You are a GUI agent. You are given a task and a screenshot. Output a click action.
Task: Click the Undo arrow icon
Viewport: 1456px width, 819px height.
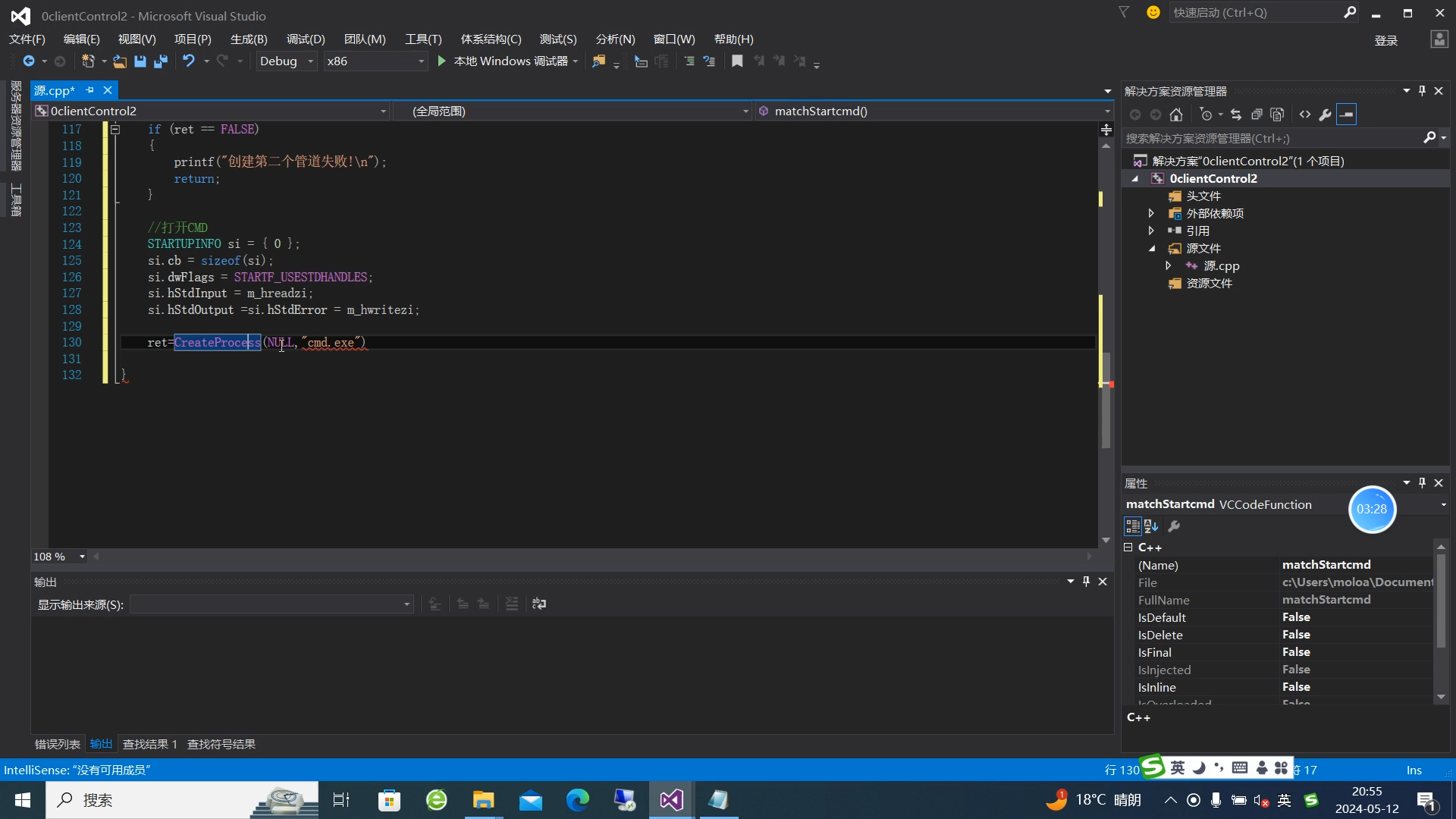pos(189,61)
